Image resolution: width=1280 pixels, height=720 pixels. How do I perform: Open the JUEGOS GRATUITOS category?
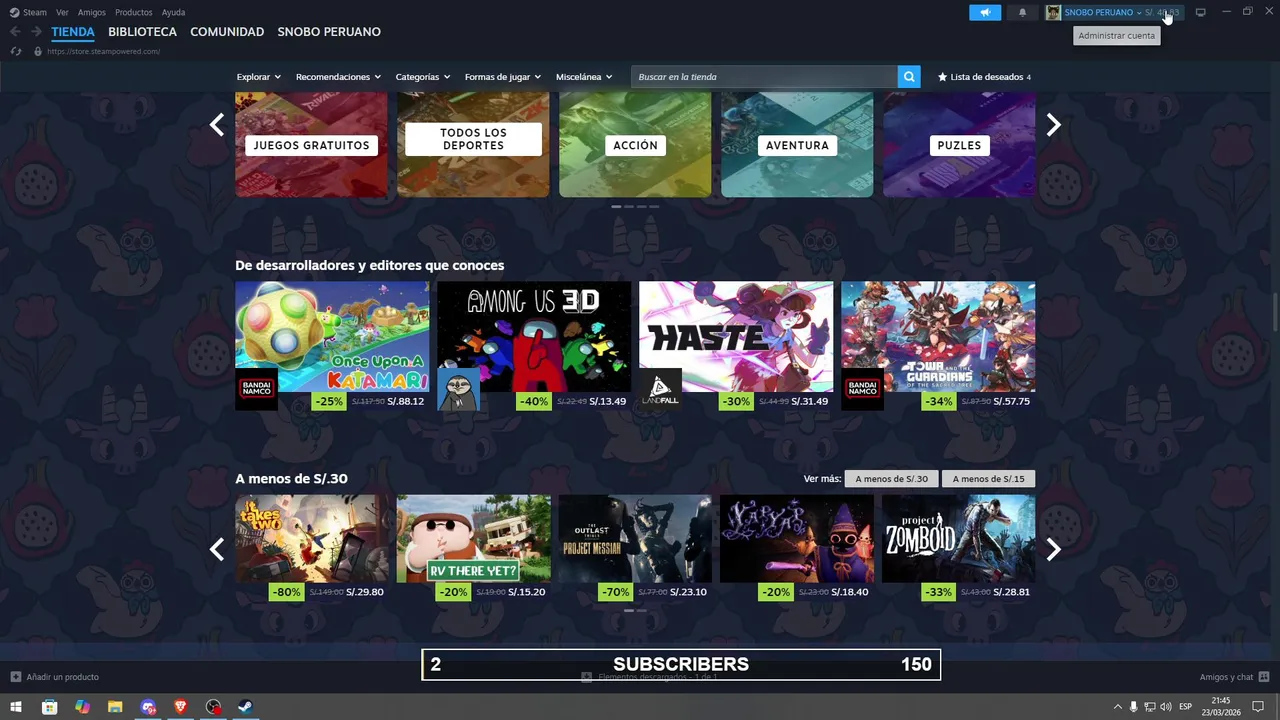click(x=311, y=145)
